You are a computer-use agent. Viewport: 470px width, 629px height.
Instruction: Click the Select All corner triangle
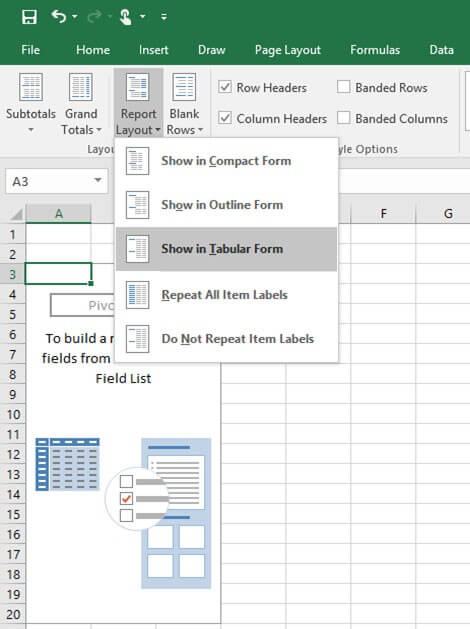pyautogui.click(x=16, y=215)
